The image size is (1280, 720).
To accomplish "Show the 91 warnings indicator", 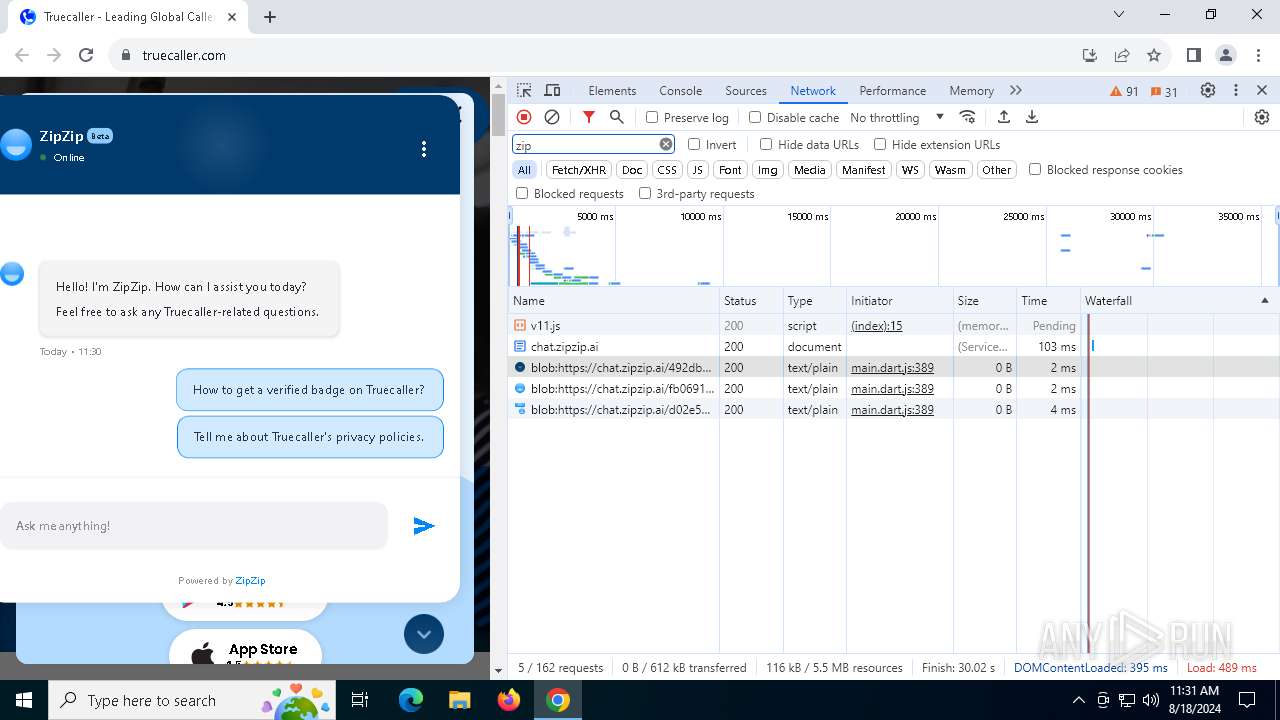I will point(1124,91).
